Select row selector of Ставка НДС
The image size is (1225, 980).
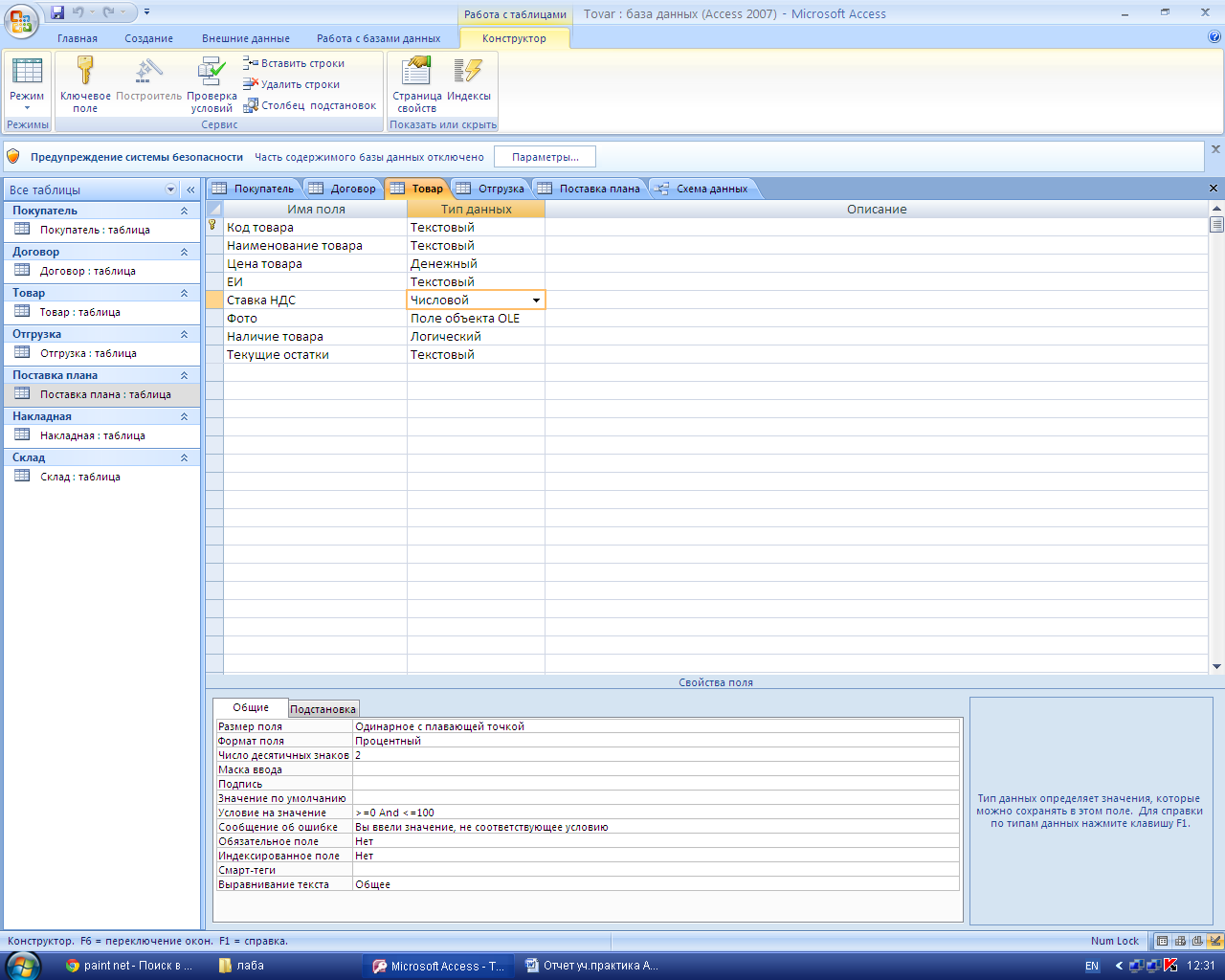[x=214, y=301]
